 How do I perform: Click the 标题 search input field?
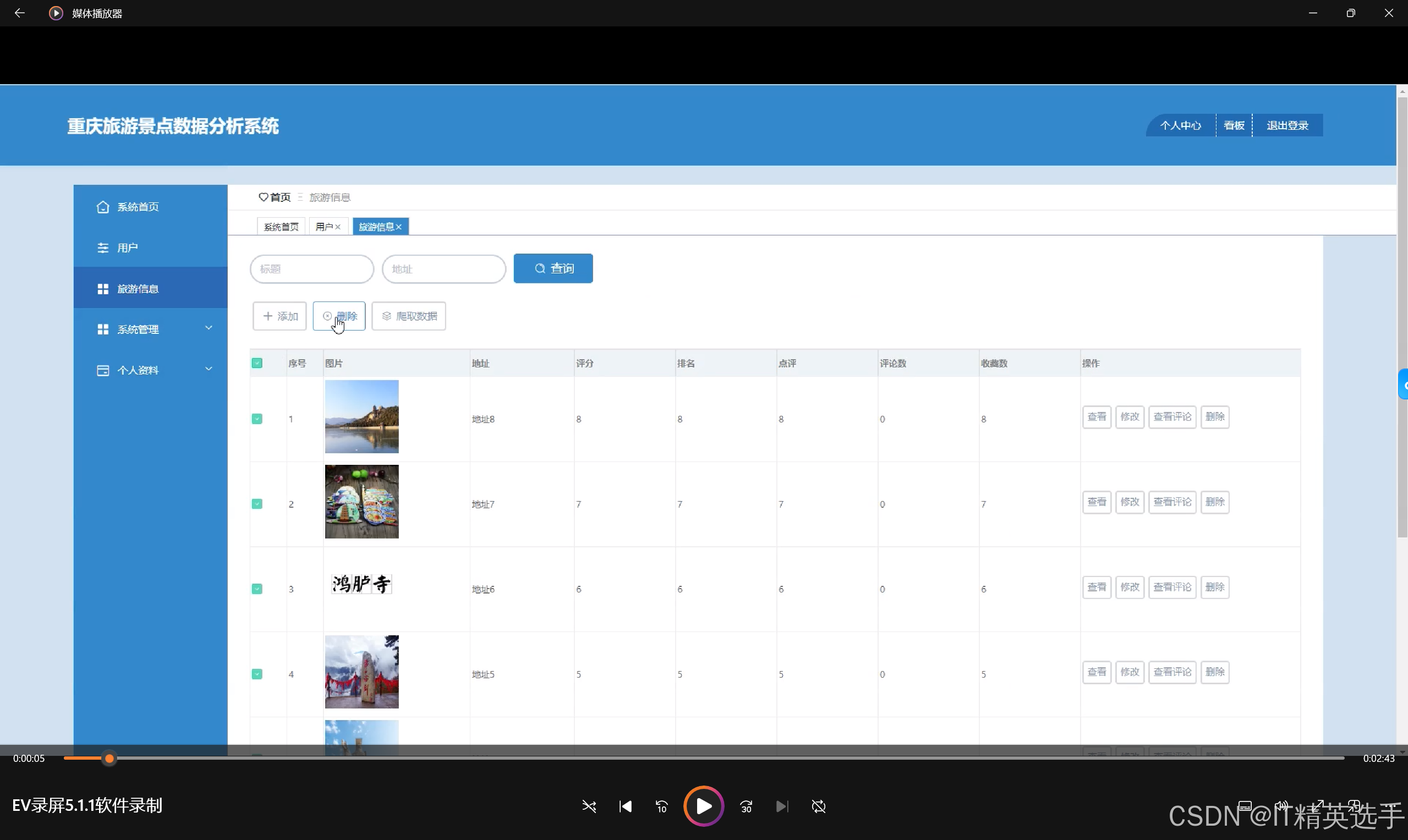312,269
